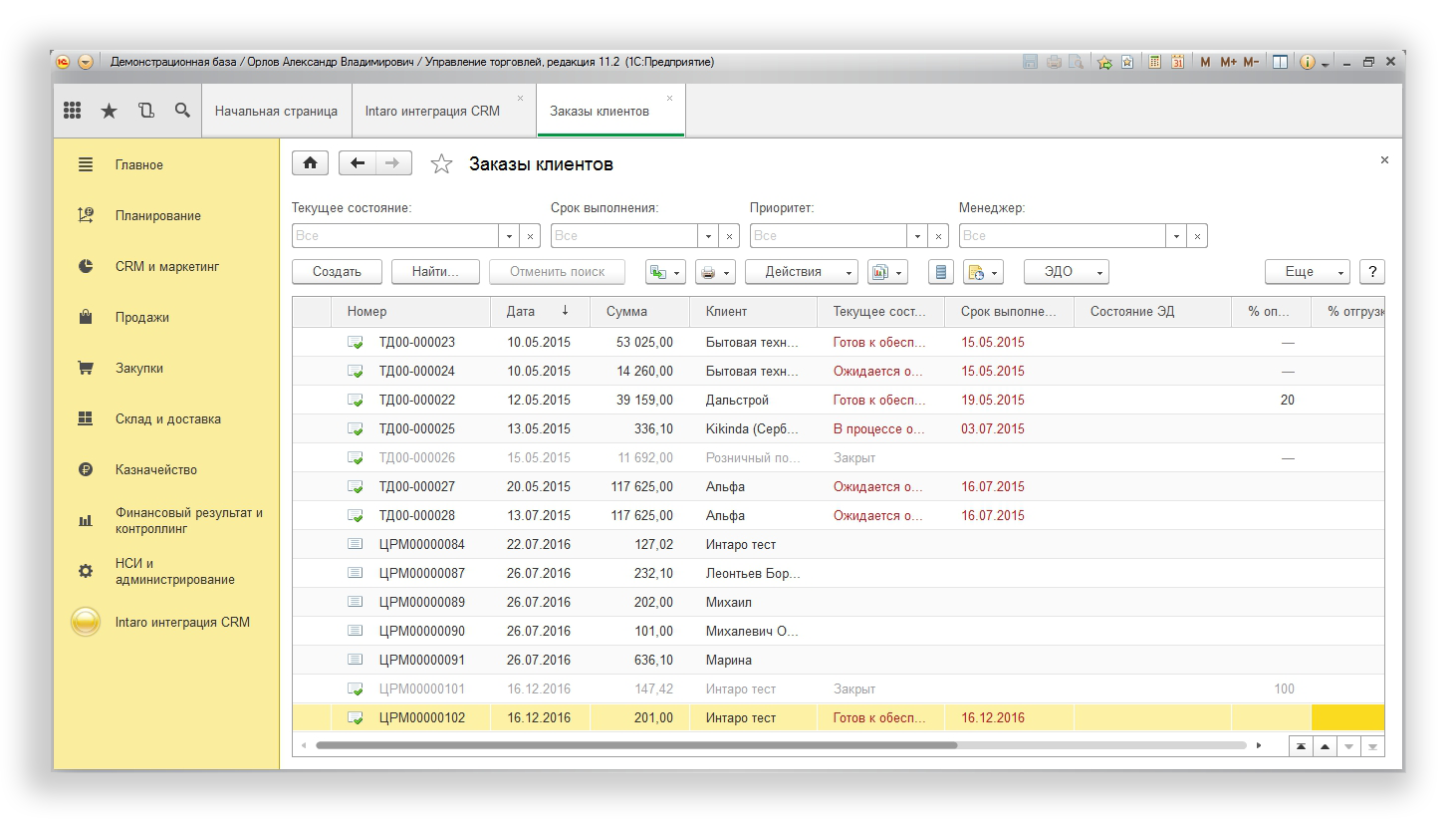Click the Intaro интеграция CRM yellow globe icon
1456x823 pixels.
coord(86,622)
